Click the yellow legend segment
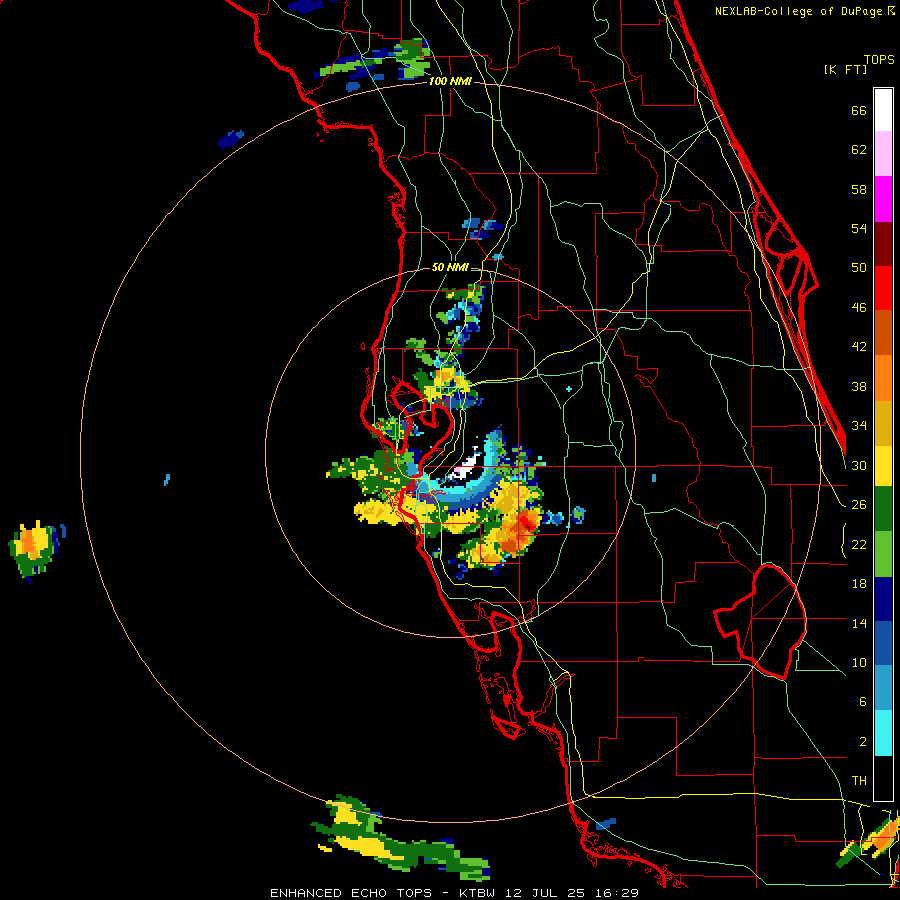Image resolution: width=900 pixels, height=900 pixels. tap(883, 466)
